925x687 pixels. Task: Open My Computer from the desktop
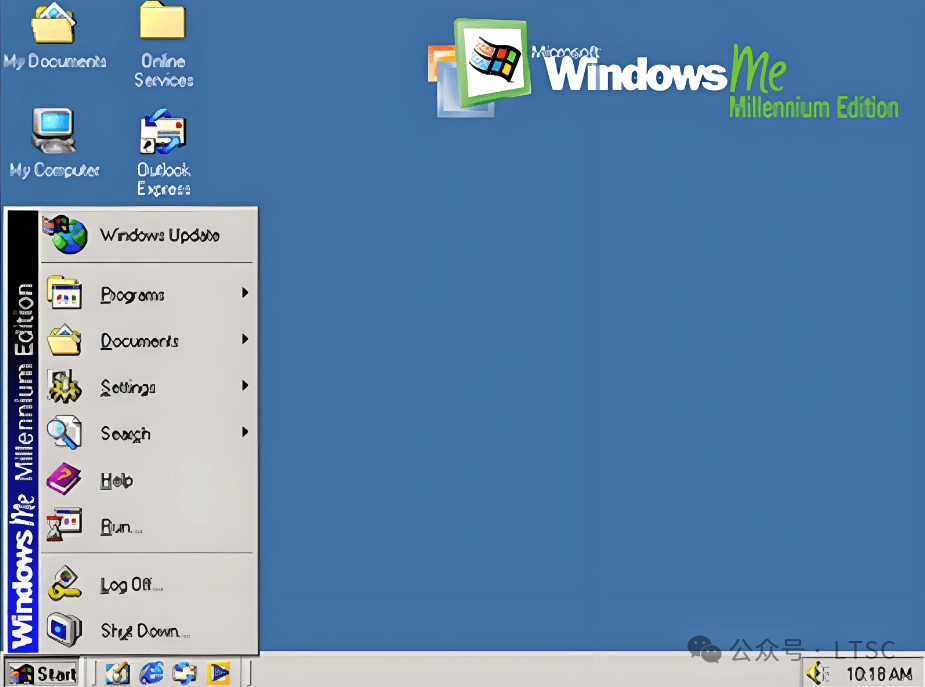pyautogui.click(x=54, y=140)
